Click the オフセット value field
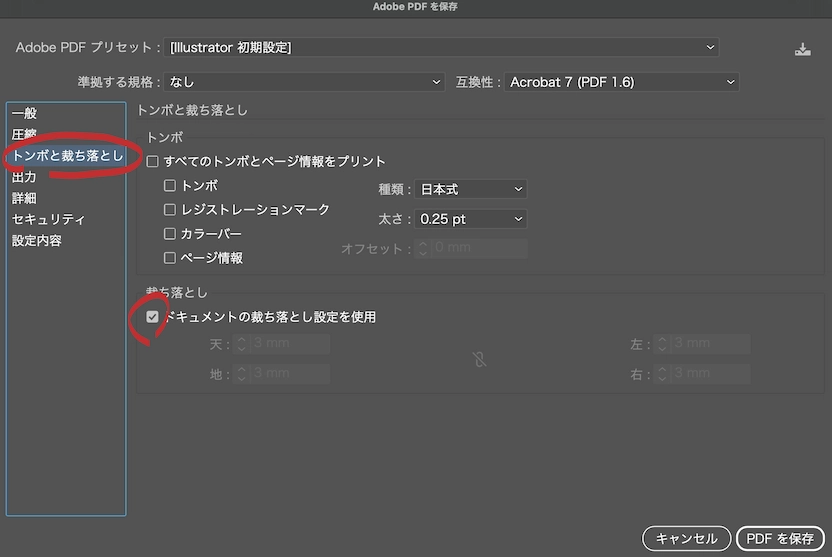The width and height of the screenshot is (832, 557). pos(480,248)
